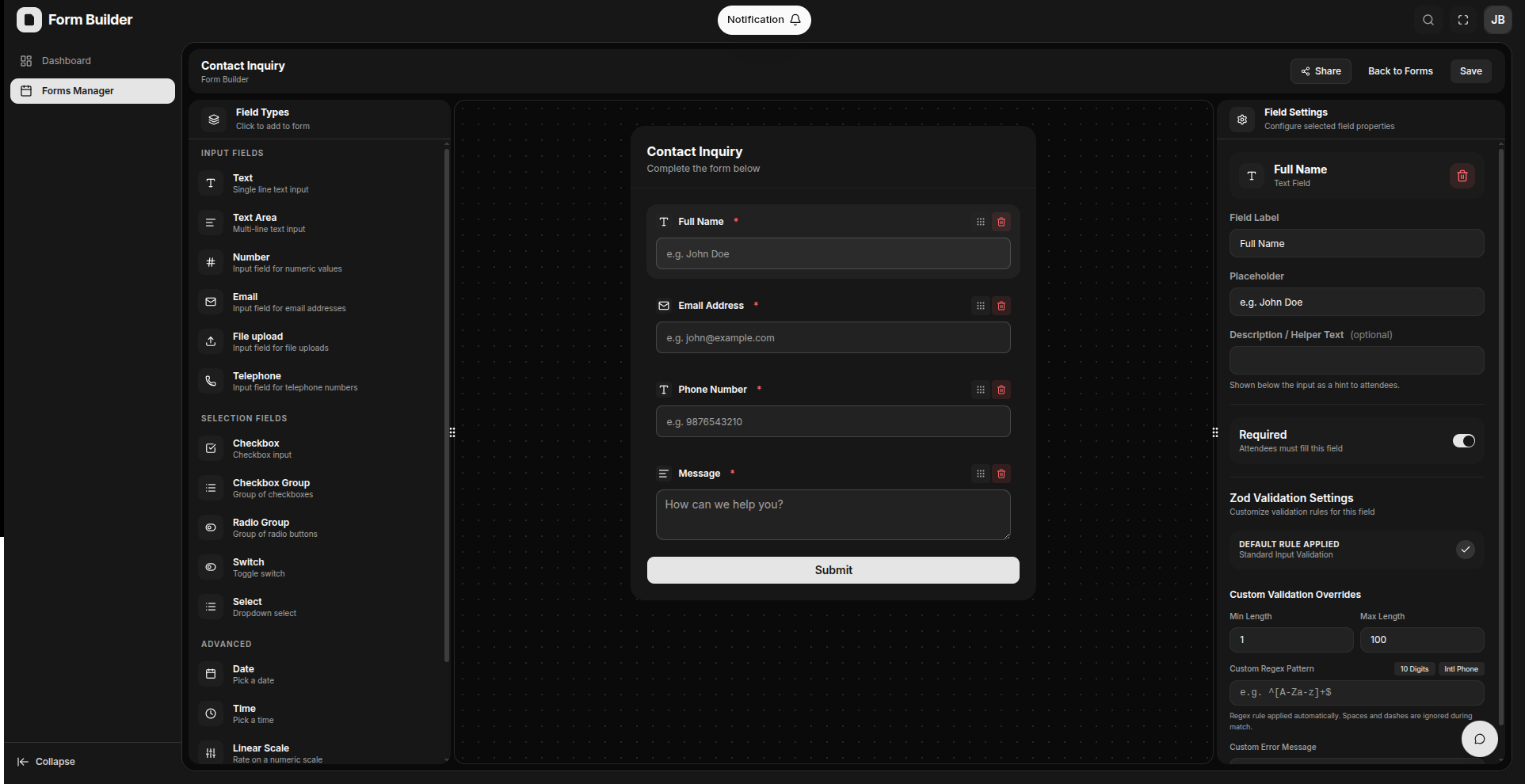Go Back to Forms
Image resolution: width=1525 pixels, height=784 pixels.
(1400, 71)
